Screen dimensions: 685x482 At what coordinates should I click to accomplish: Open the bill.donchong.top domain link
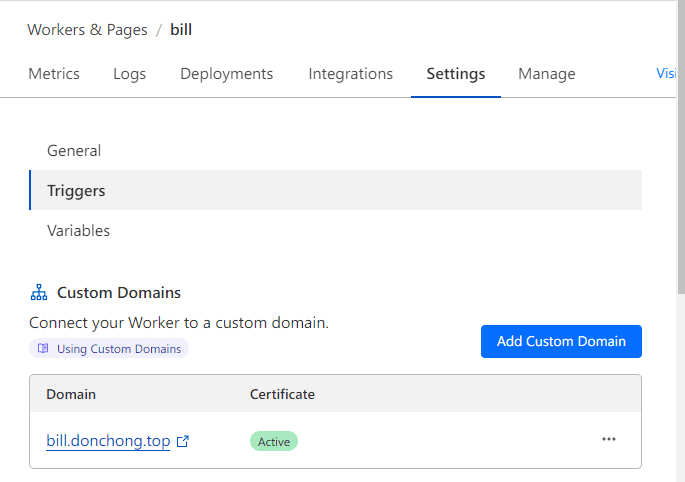(x=108, y=440)
